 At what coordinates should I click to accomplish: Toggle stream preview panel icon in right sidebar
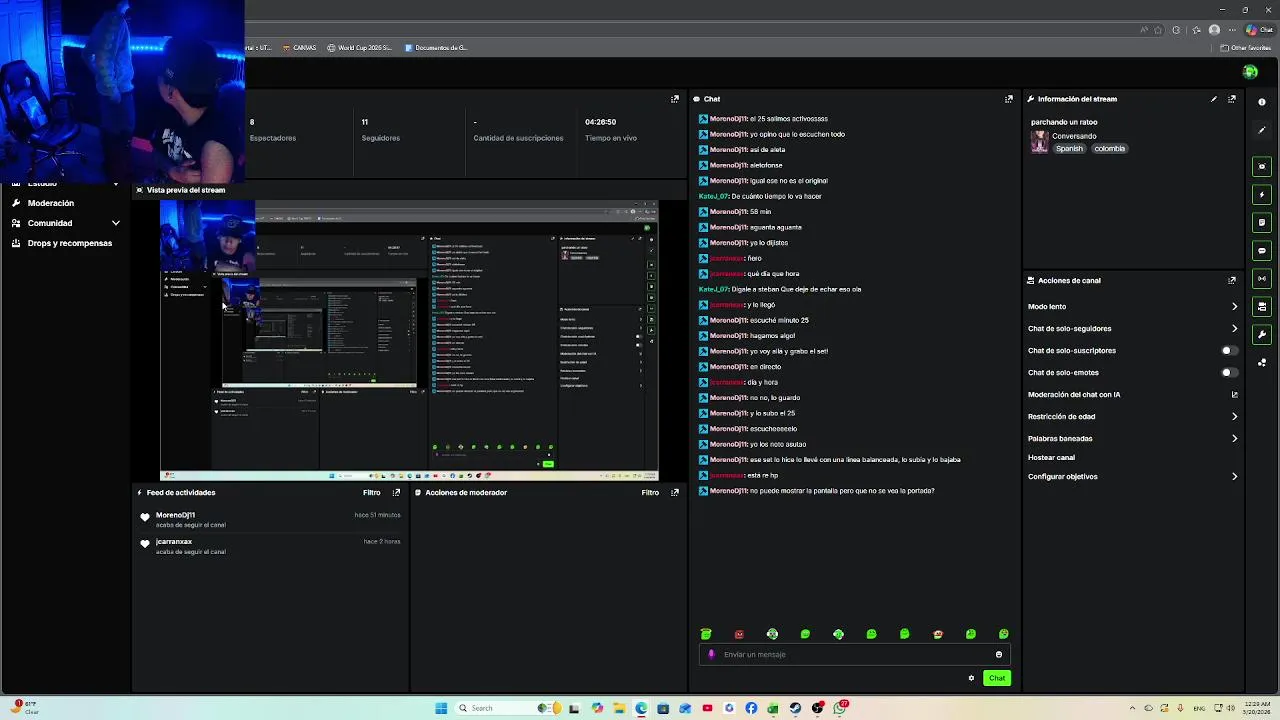click(x=1262, y=166)
